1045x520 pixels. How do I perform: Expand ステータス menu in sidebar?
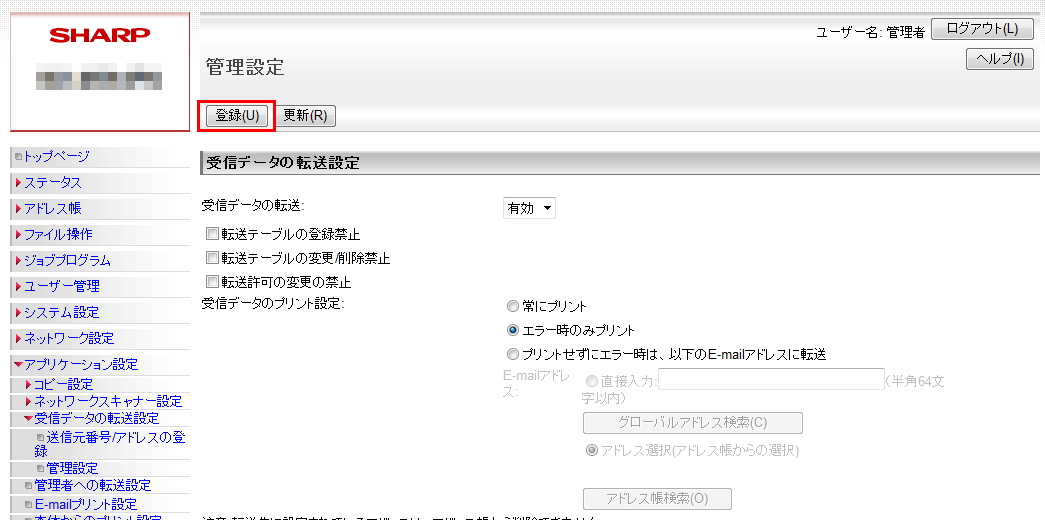(x=53, y=183)
